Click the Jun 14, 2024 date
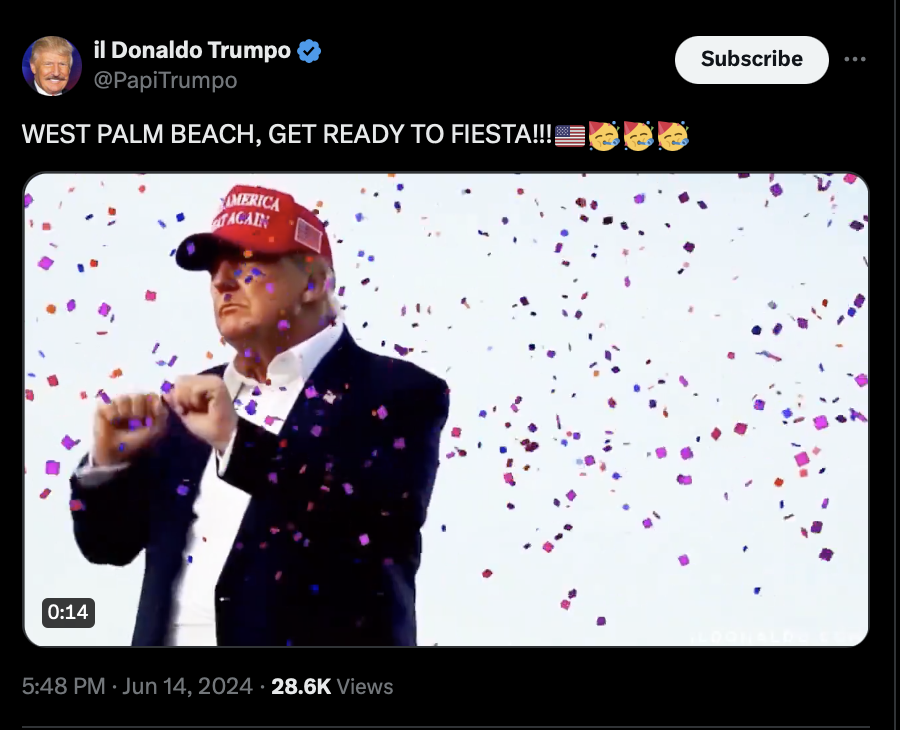This screenshot has width=900, height=730. 188,686
